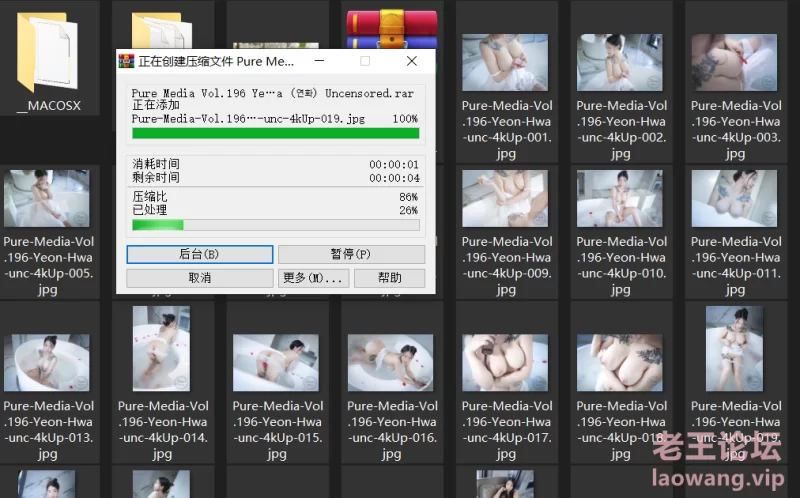Minimize the WinRAR compression dialog
The width and height of the screenshot is (800, 498).
319,61
